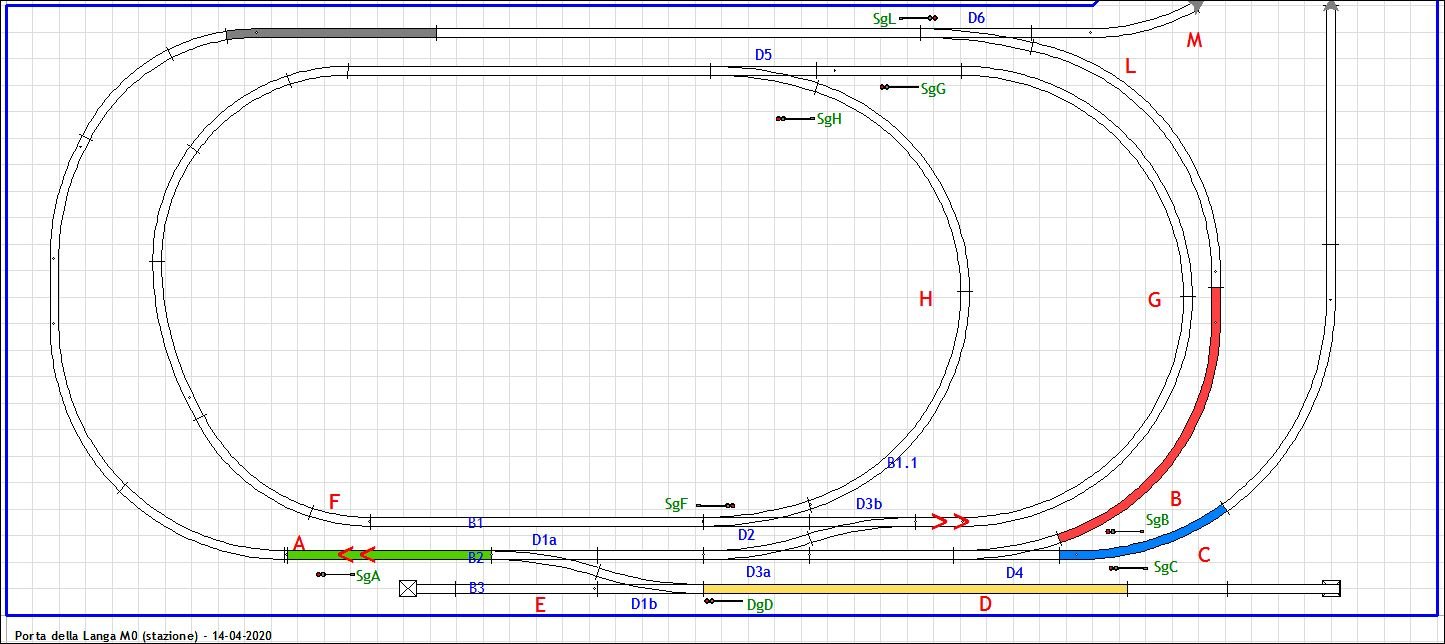Image resolution: width=1445 pixels, height=644 pixels.
Task: Click the D5 turnout label
Action: [763, 55]
